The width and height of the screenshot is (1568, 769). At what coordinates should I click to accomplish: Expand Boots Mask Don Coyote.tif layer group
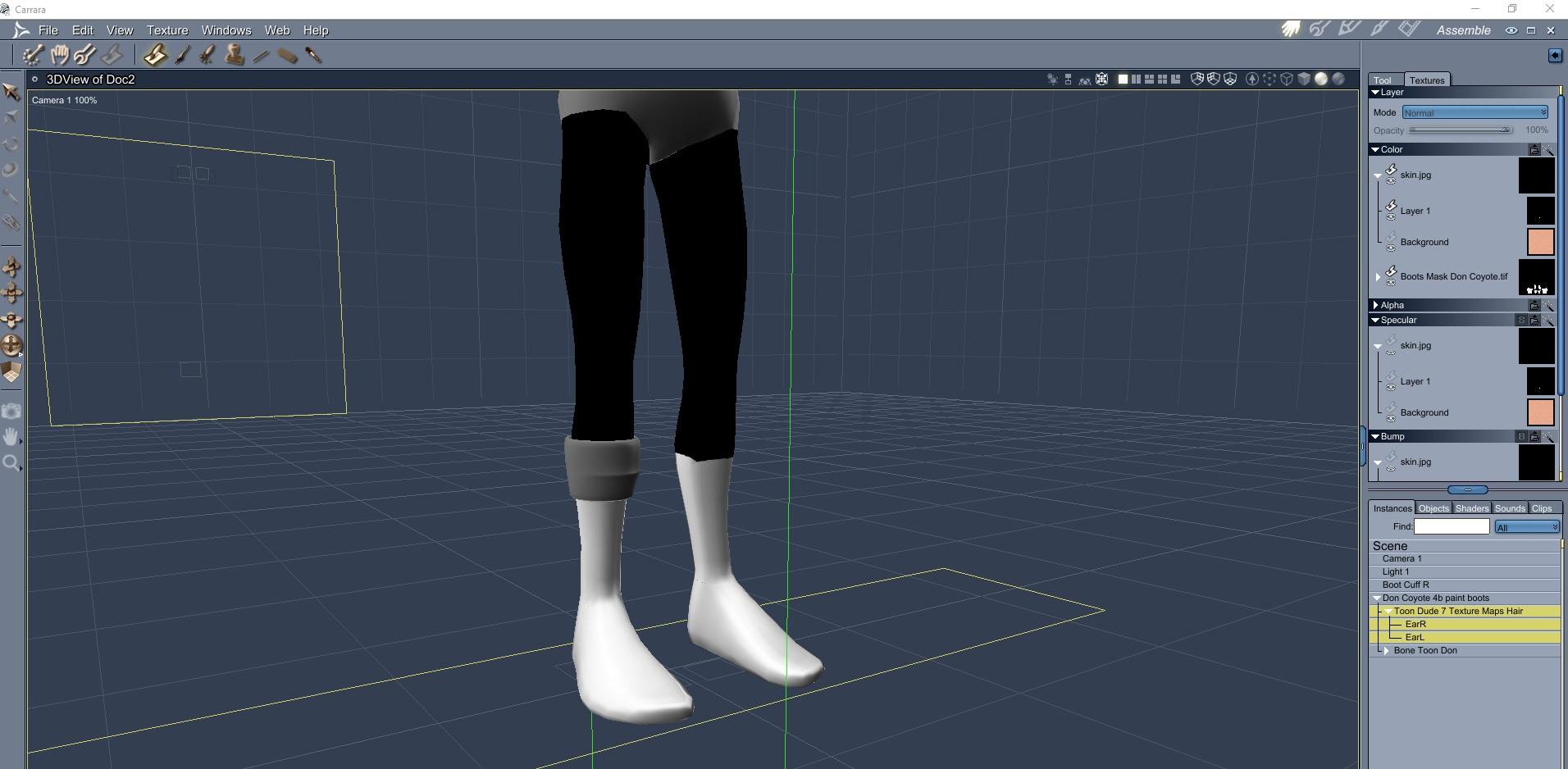tap(1379, 277)
